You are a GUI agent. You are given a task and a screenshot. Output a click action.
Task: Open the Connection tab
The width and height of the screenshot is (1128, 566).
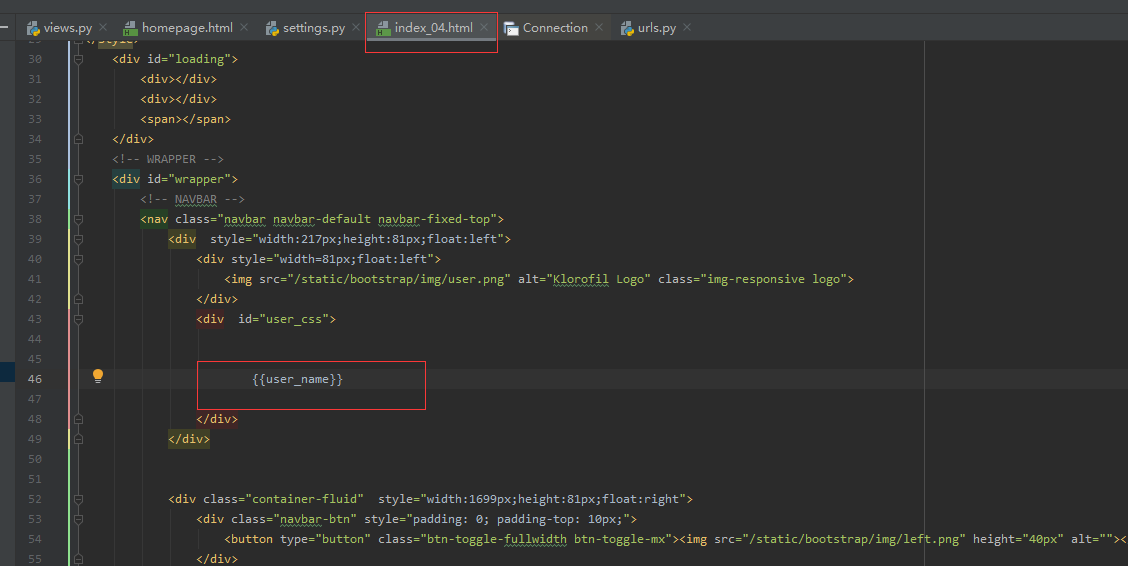555,28
